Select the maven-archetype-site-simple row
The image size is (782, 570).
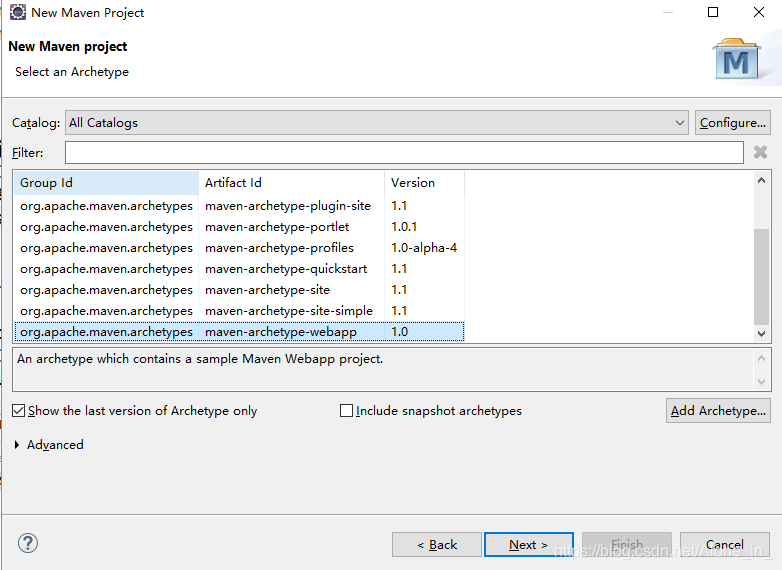(x=239, y=310)
